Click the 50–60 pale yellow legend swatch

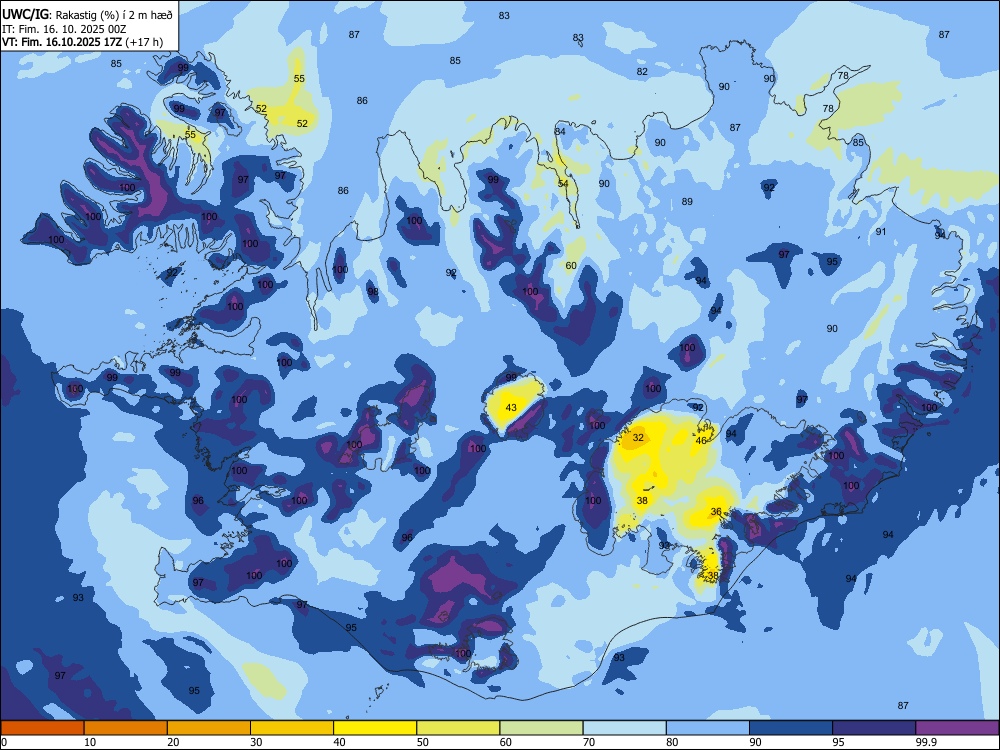coord(458,728)
